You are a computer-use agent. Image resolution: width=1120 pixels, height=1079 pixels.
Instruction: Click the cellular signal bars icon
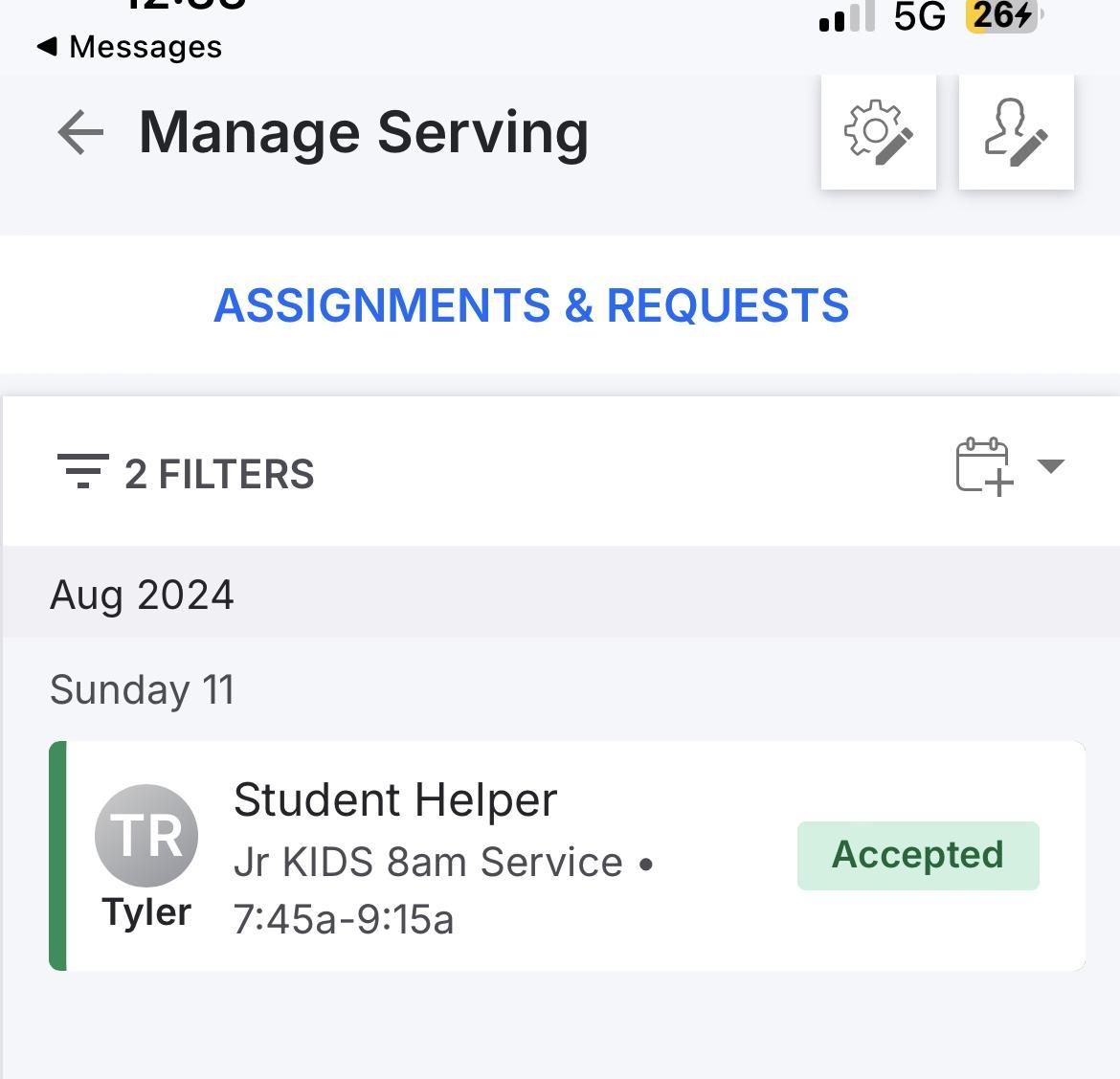847,17
